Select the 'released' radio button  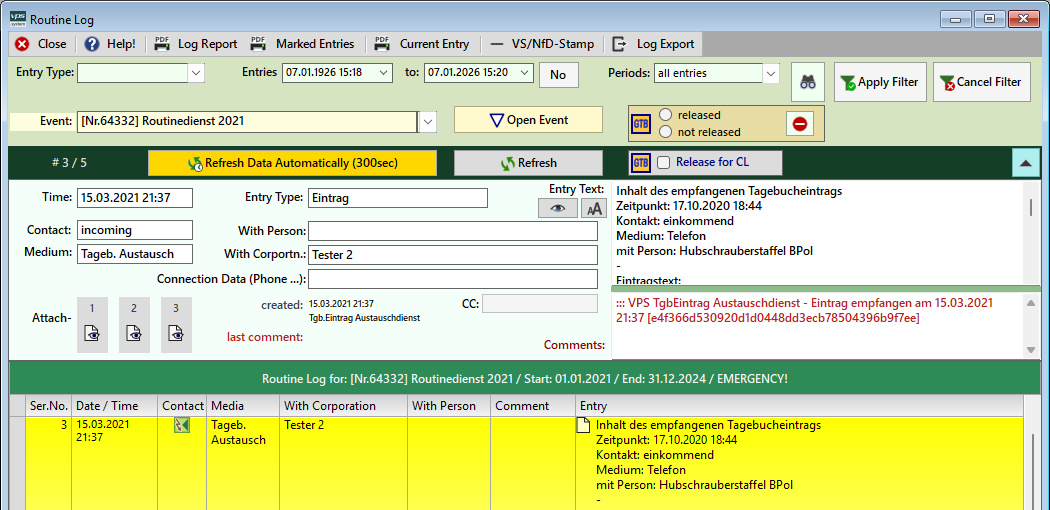coord(665,115)
